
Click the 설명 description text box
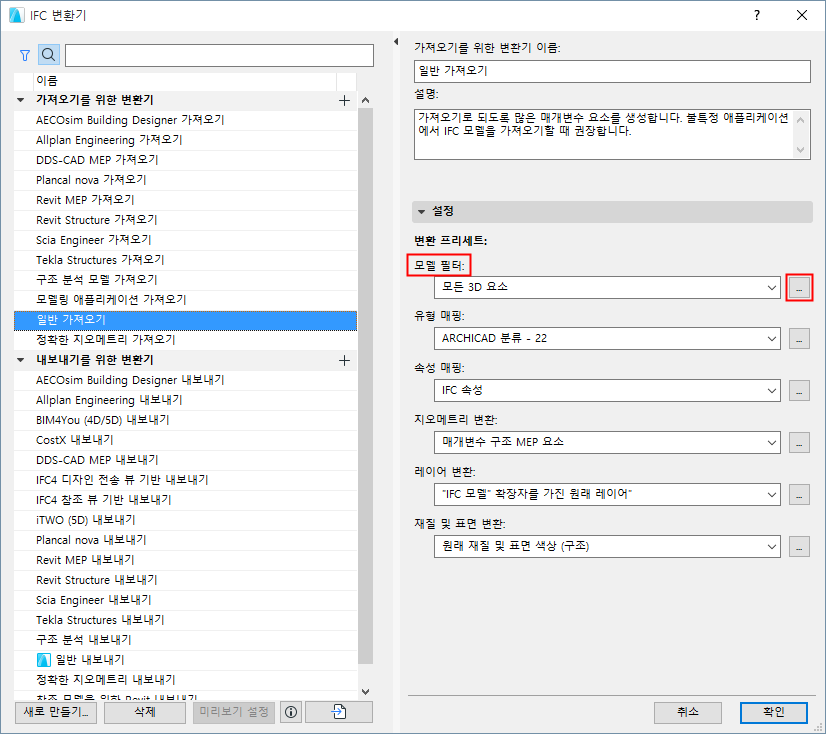click(612, 134)
